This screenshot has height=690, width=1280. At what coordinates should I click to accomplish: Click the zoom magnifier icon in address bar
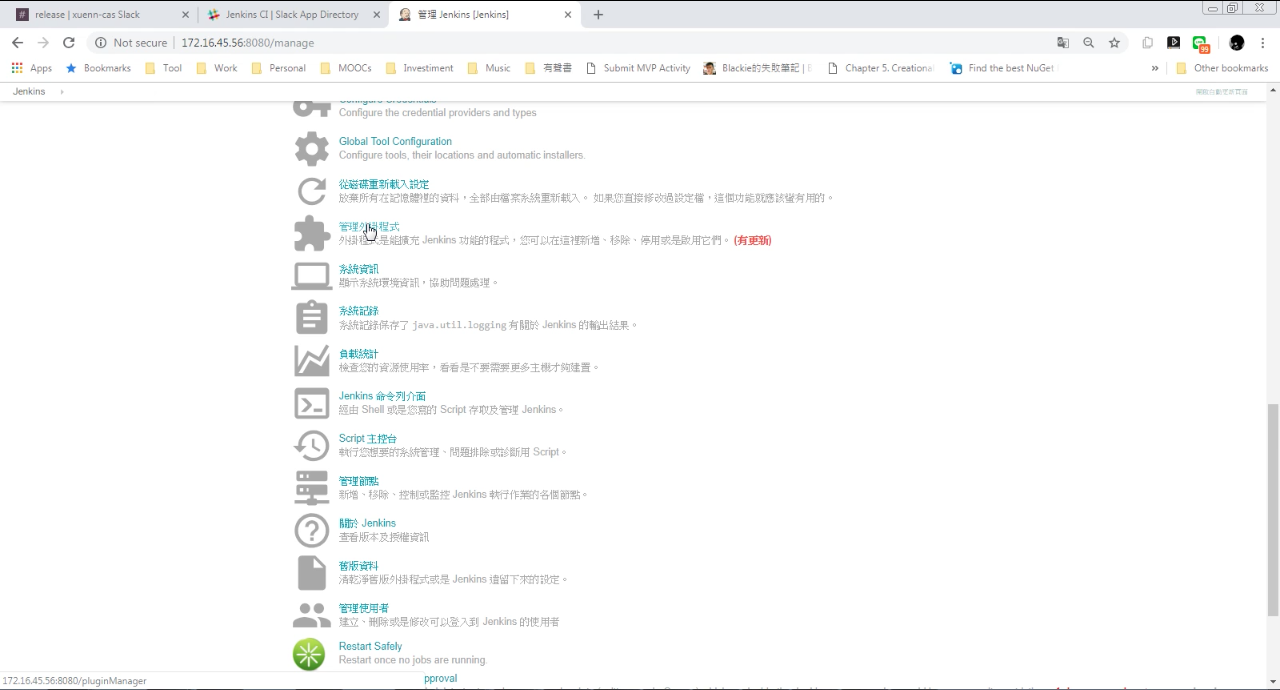[x=1088, y=43]
